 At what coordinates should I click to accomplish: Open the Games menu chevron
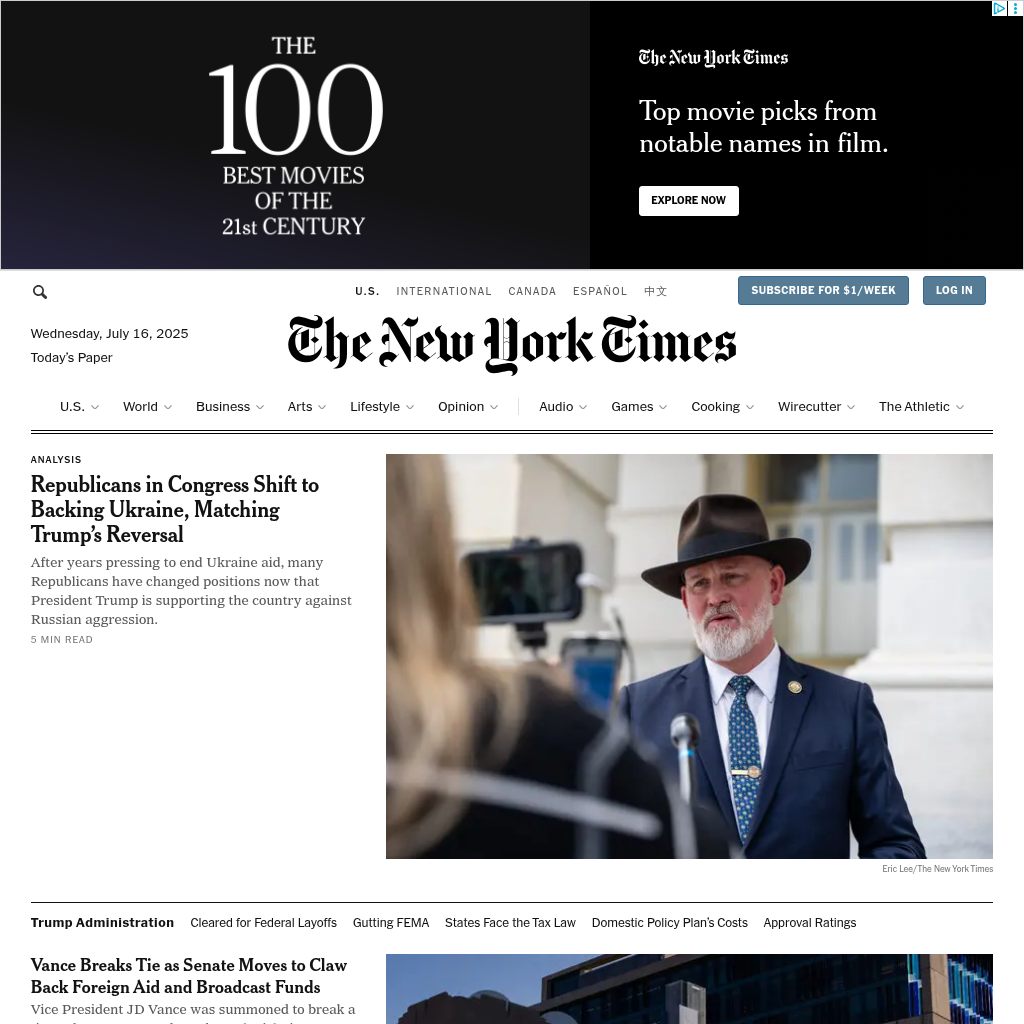[x=663, y=408]
